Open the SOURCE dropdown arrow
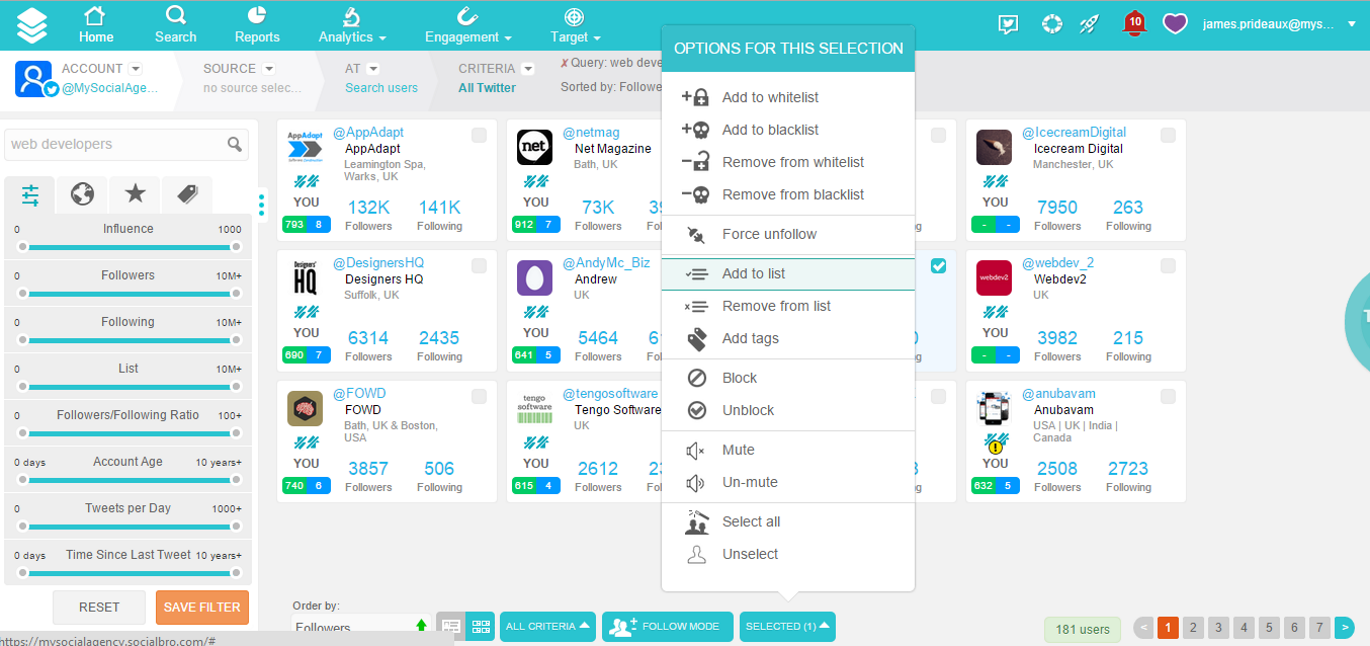The image size is (1370, 646). (x=269, y=69)
